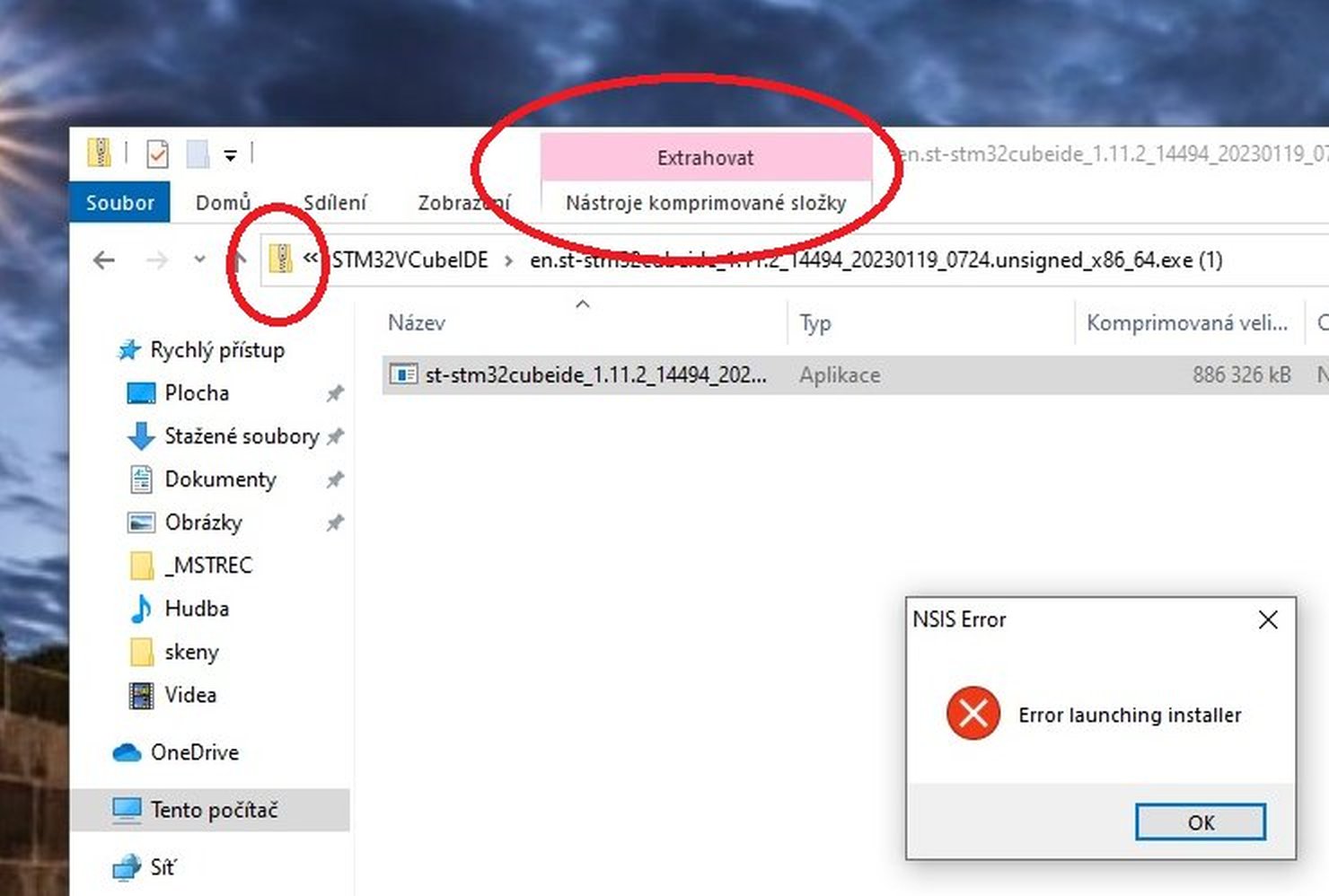Select the Extrahovat contextual tab
Screen dimensions: 1329x896
(x=706, y=158)
